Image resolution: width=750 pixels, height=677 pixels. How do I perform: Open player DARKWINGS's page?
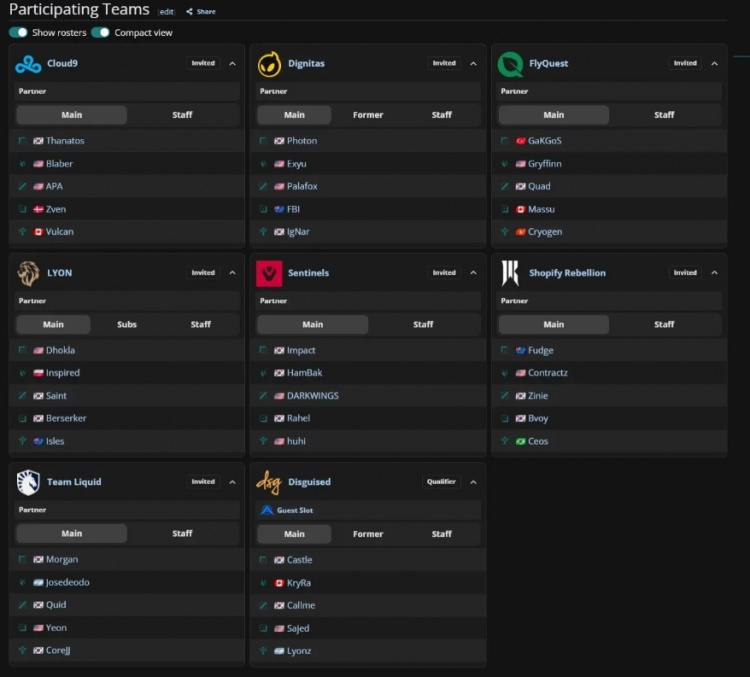point(313,396)
